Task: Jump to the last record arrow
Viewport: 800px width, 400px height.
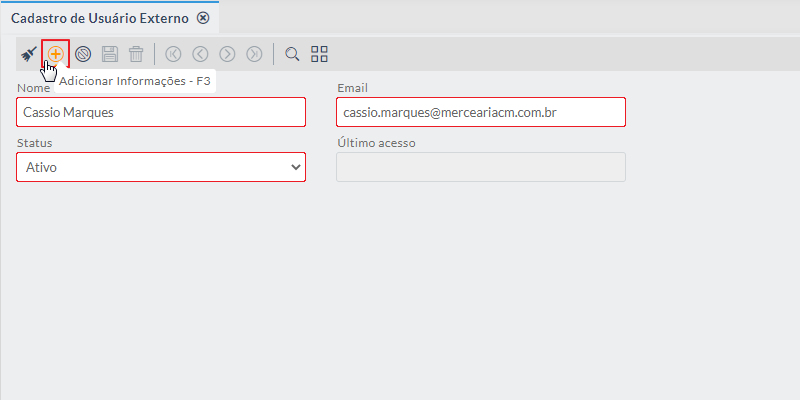Action: (x=254, y=54)
